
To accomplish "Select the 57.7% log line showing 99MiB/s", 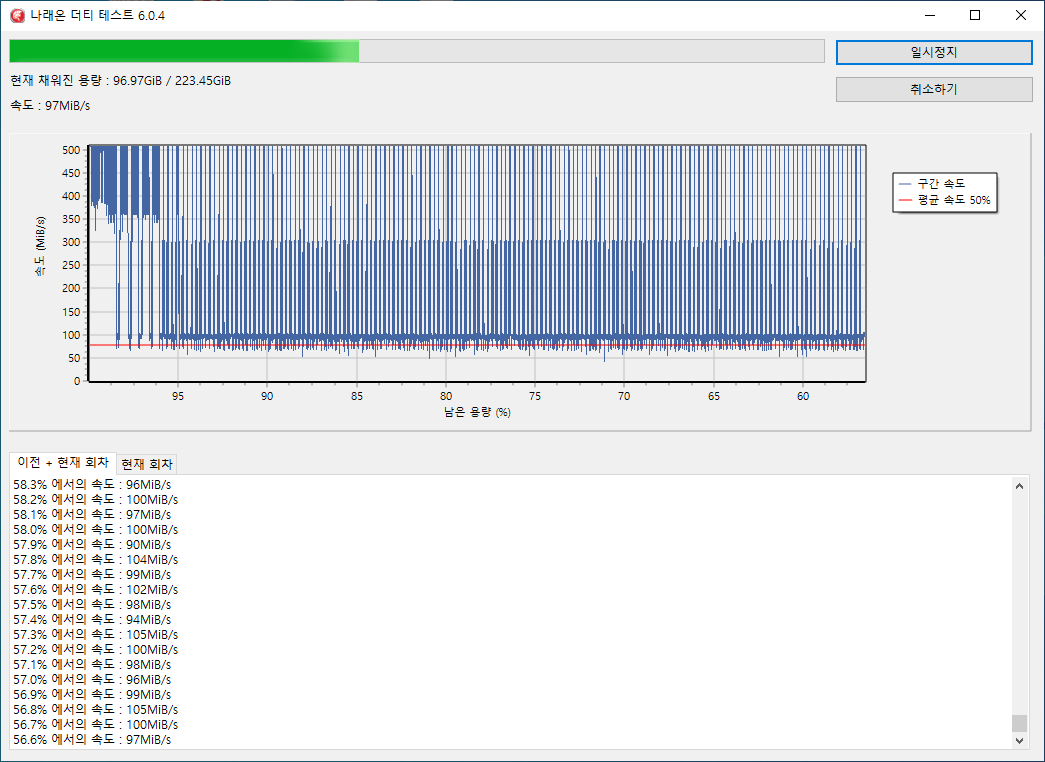I will (x=92, y=575).
